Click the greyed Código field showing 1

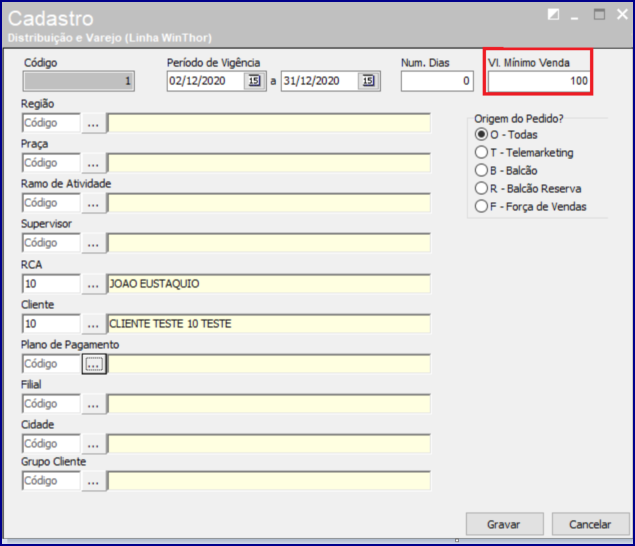coord(79,81)
